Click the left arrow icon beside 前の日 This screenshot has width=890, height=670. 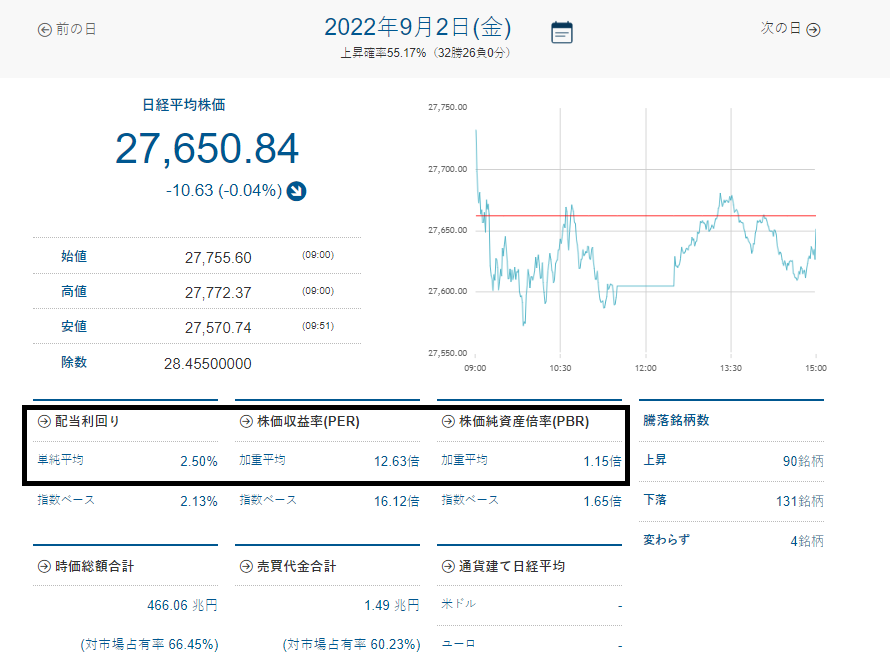[x=44, y=30]
